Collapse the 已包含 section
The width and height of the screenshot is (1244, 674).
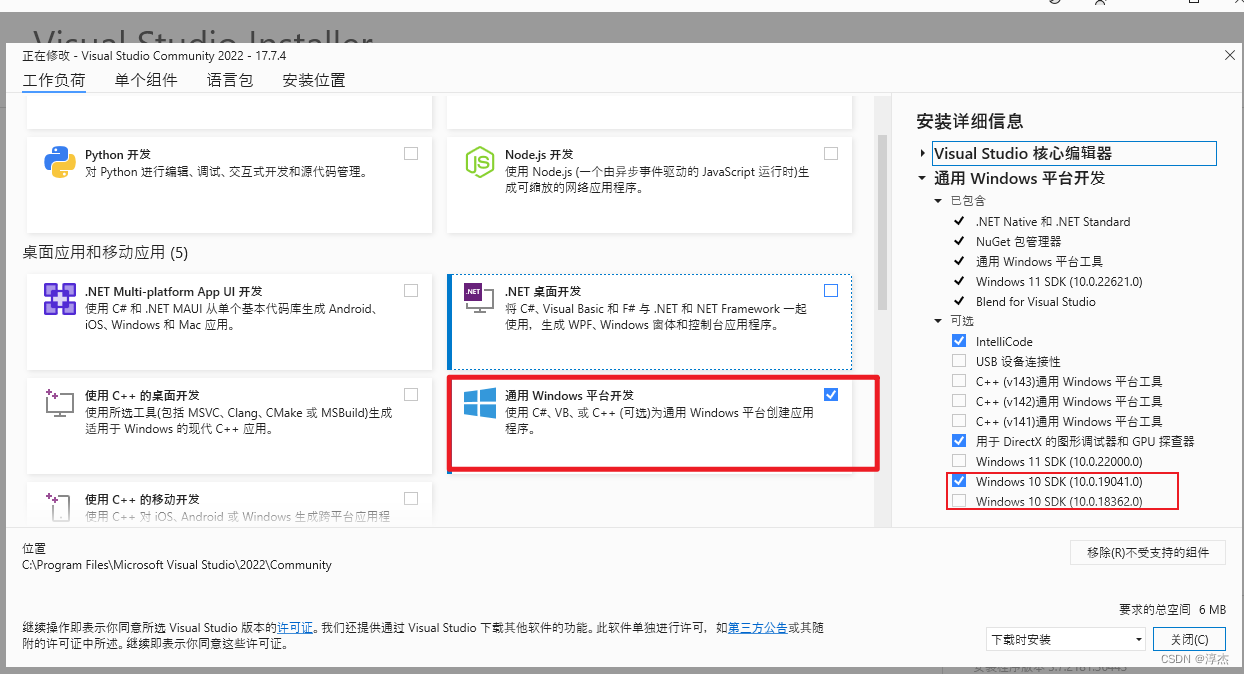(x=938, y=201)
